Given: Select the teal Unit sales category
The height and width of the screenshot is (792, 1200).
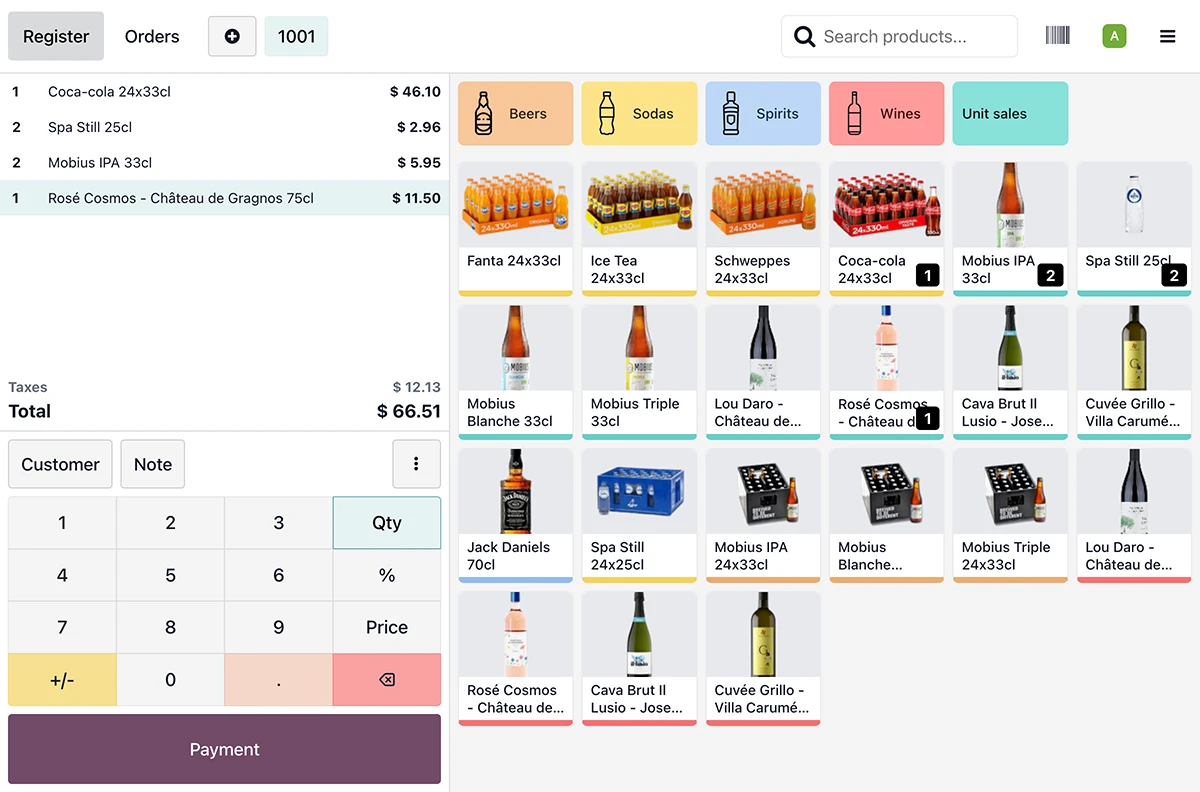Looking at the screenshot, I should pyautogui.click(x=1009, y=114).
